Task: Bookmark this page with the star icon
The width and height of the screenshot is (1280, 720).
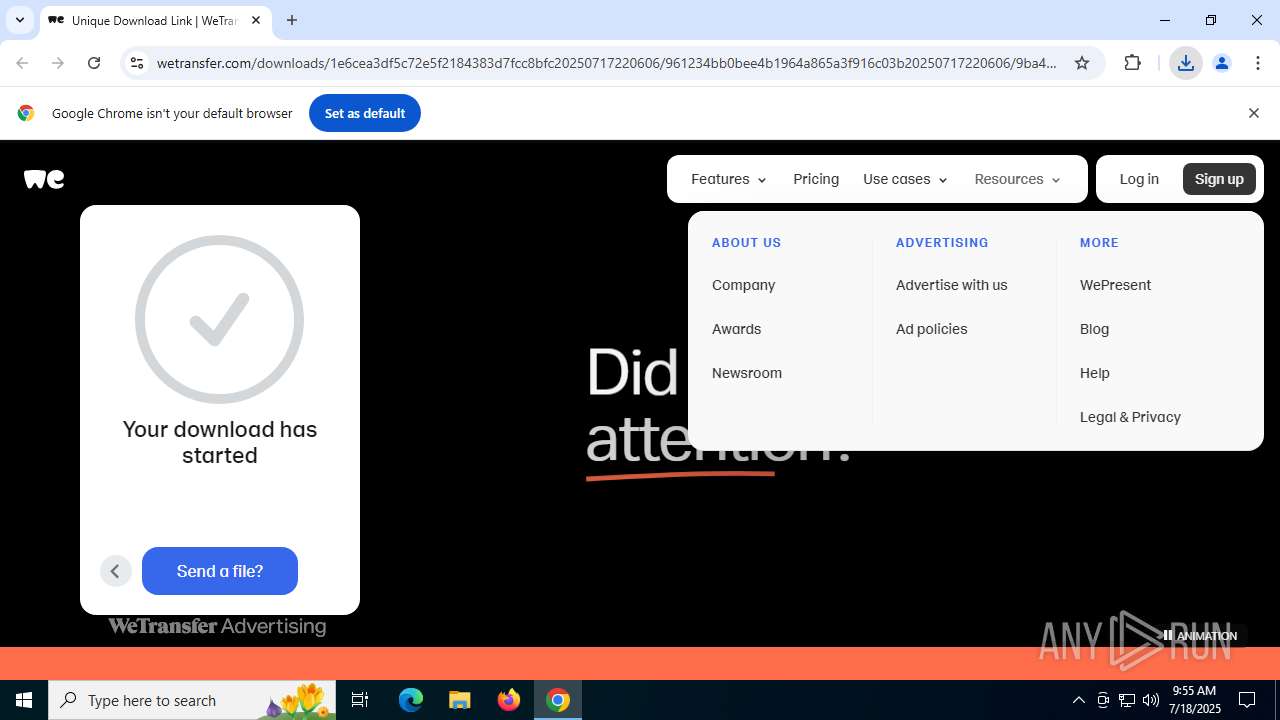Action: 1082,63
